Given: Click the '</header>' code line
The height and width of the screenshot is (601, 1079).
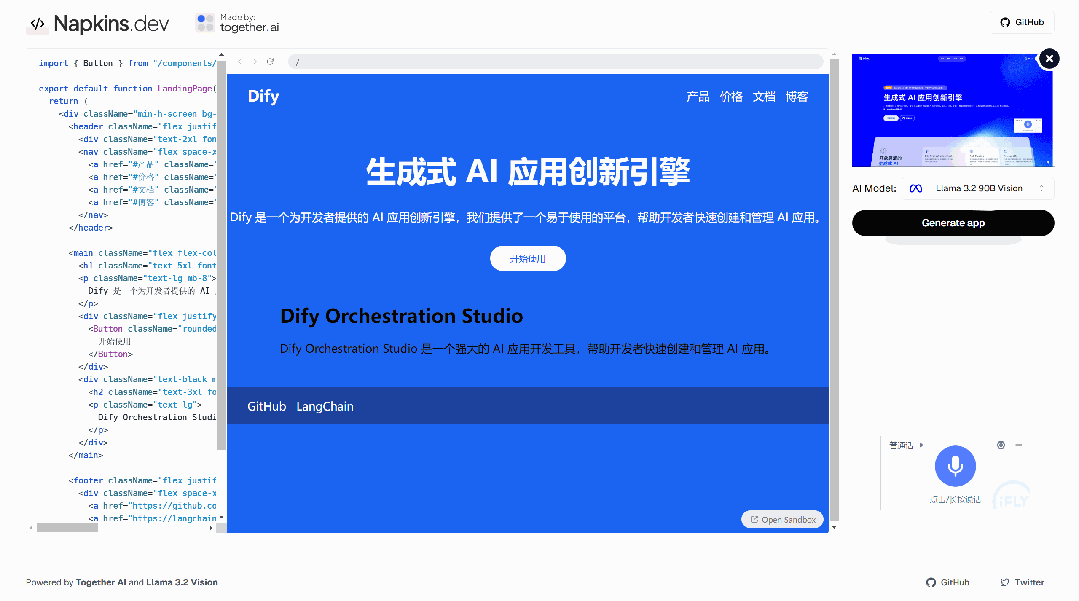Looking at the screenshot, I should coord(91,227).
